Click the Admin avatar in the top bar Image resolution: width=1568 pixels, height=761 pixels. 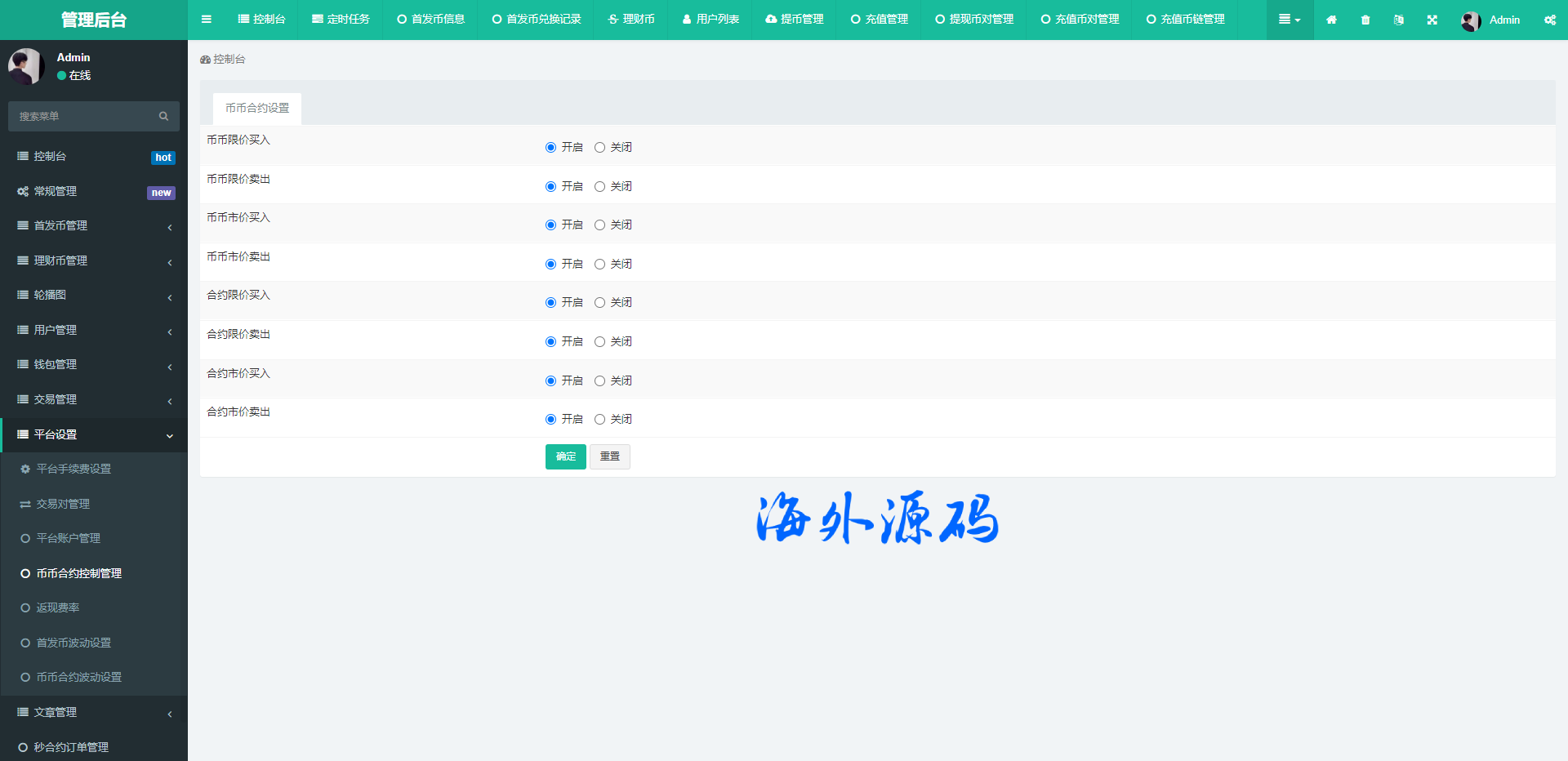coord(1471,20)
